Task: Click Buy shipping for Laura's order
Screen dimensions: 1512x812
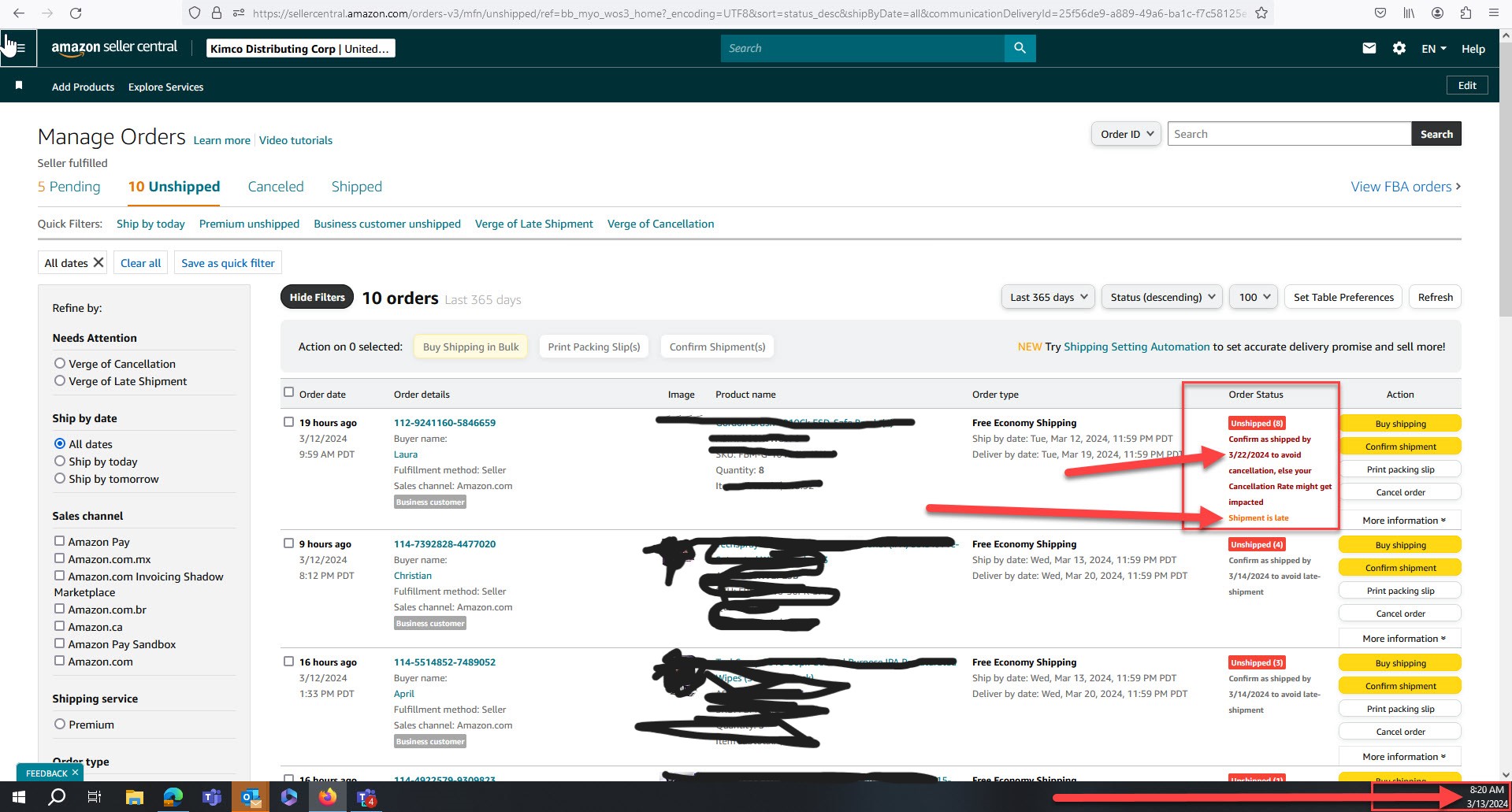Action: tap(1399, 424)
